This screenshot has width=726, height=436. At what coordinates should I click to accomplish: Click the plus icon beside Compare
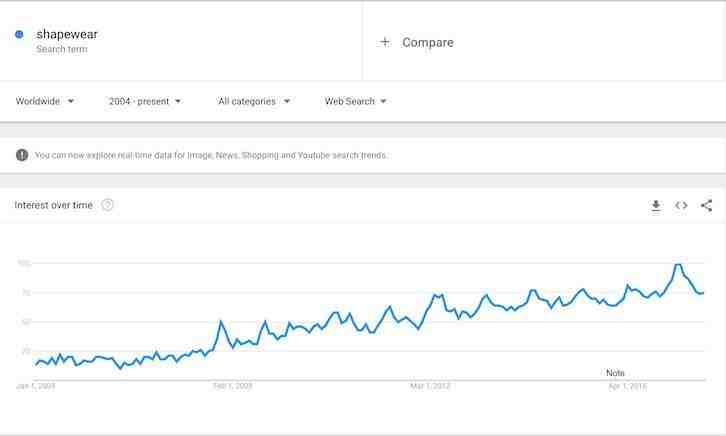[385, 42]
